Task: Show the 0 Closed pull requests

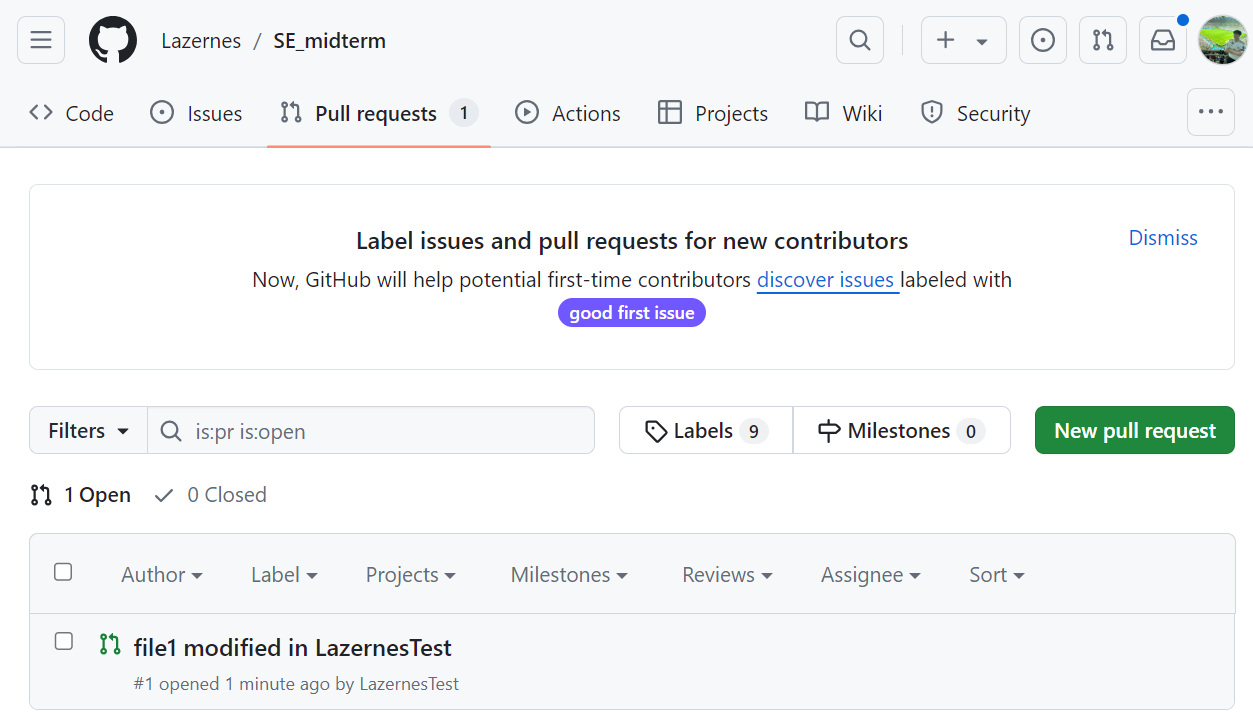Action: (210, 495)
